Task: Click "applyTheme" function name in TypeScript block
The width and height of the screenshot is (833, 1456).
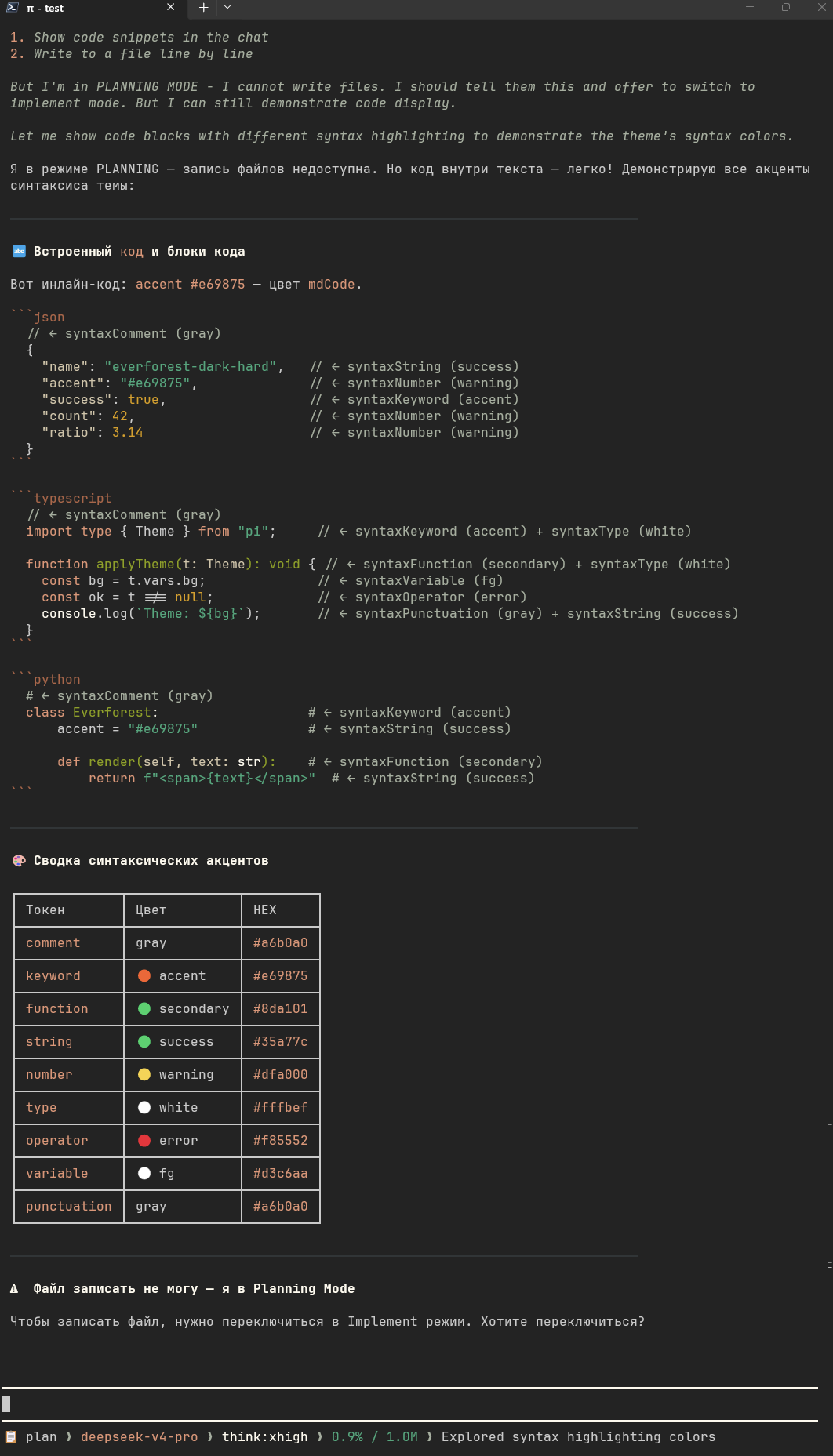Action: [x=136, y=564]
